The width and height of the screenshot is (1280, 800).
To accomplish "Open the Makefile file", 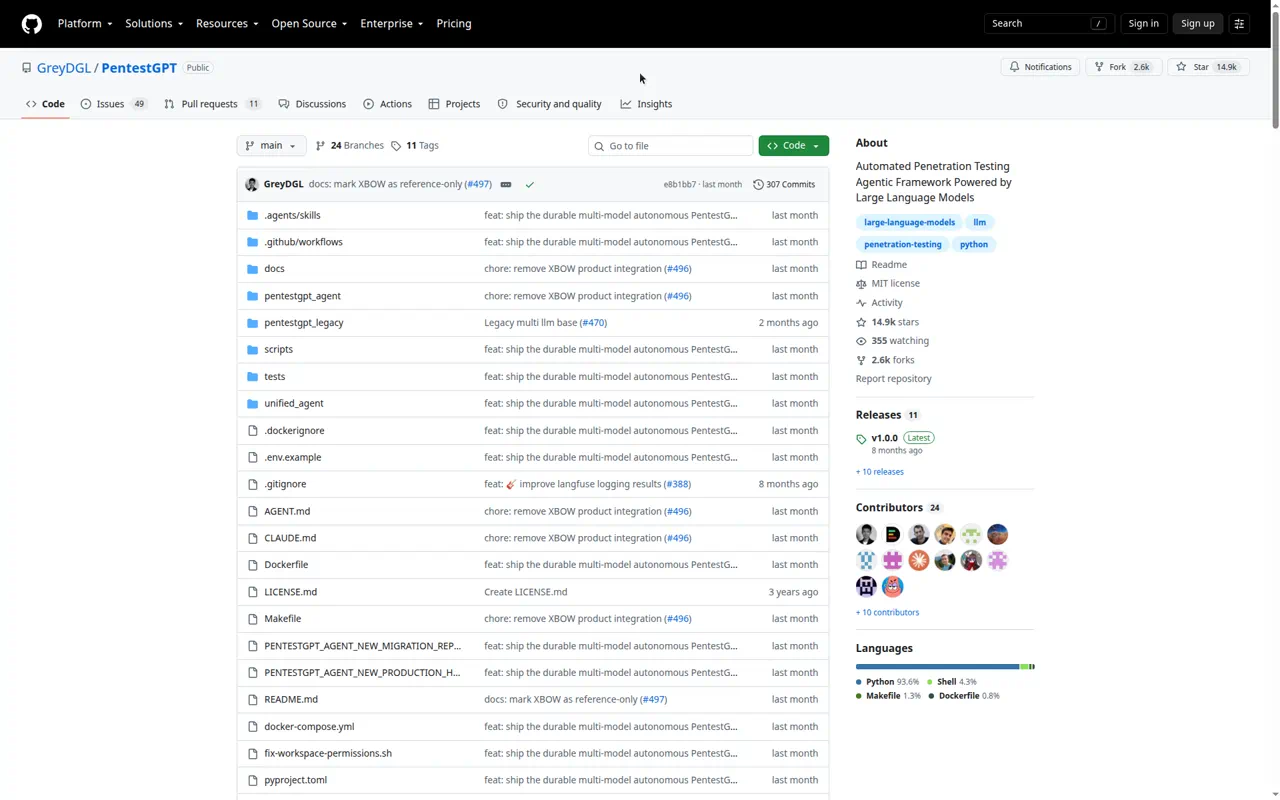I will click(x=282, y=619).
